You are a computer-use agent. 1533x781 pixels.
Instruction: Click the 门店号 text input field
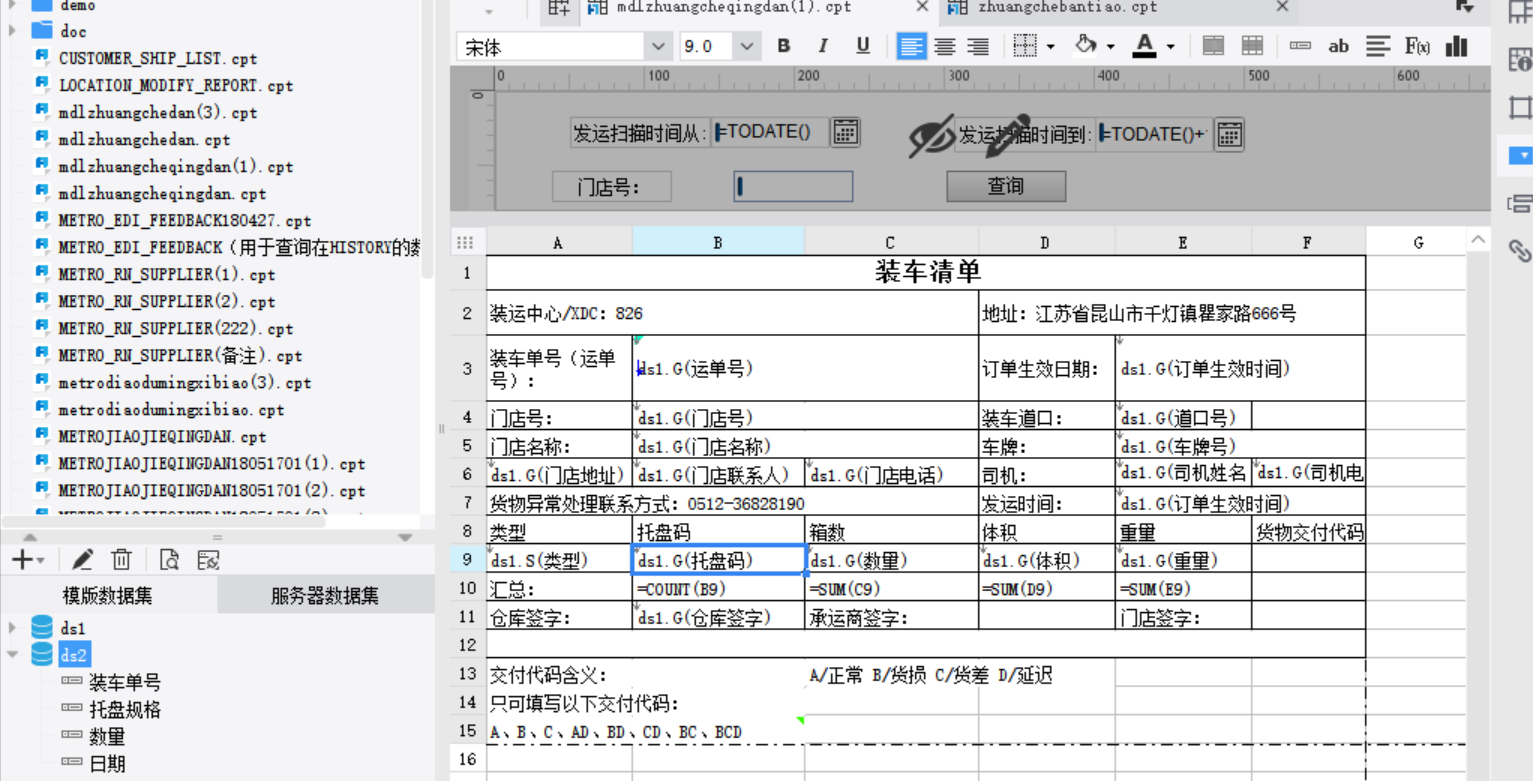793,186
